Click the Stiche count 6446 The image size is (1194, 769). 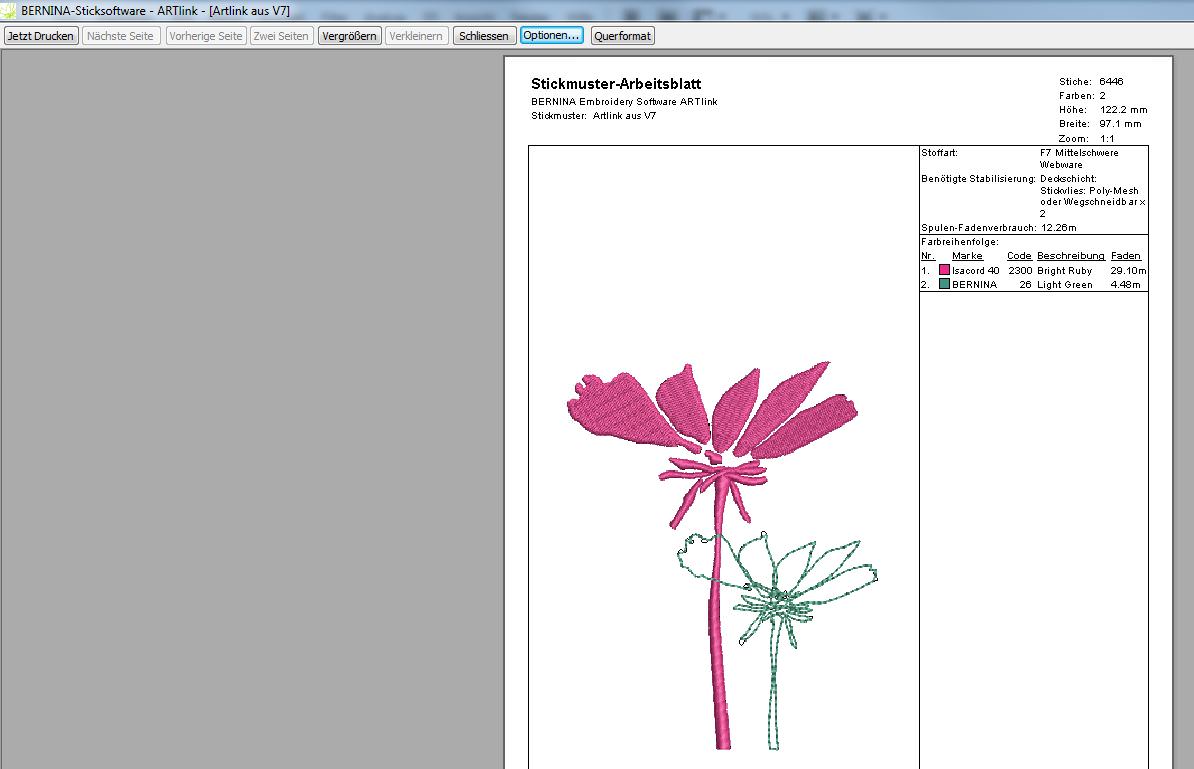point(1111,81)
